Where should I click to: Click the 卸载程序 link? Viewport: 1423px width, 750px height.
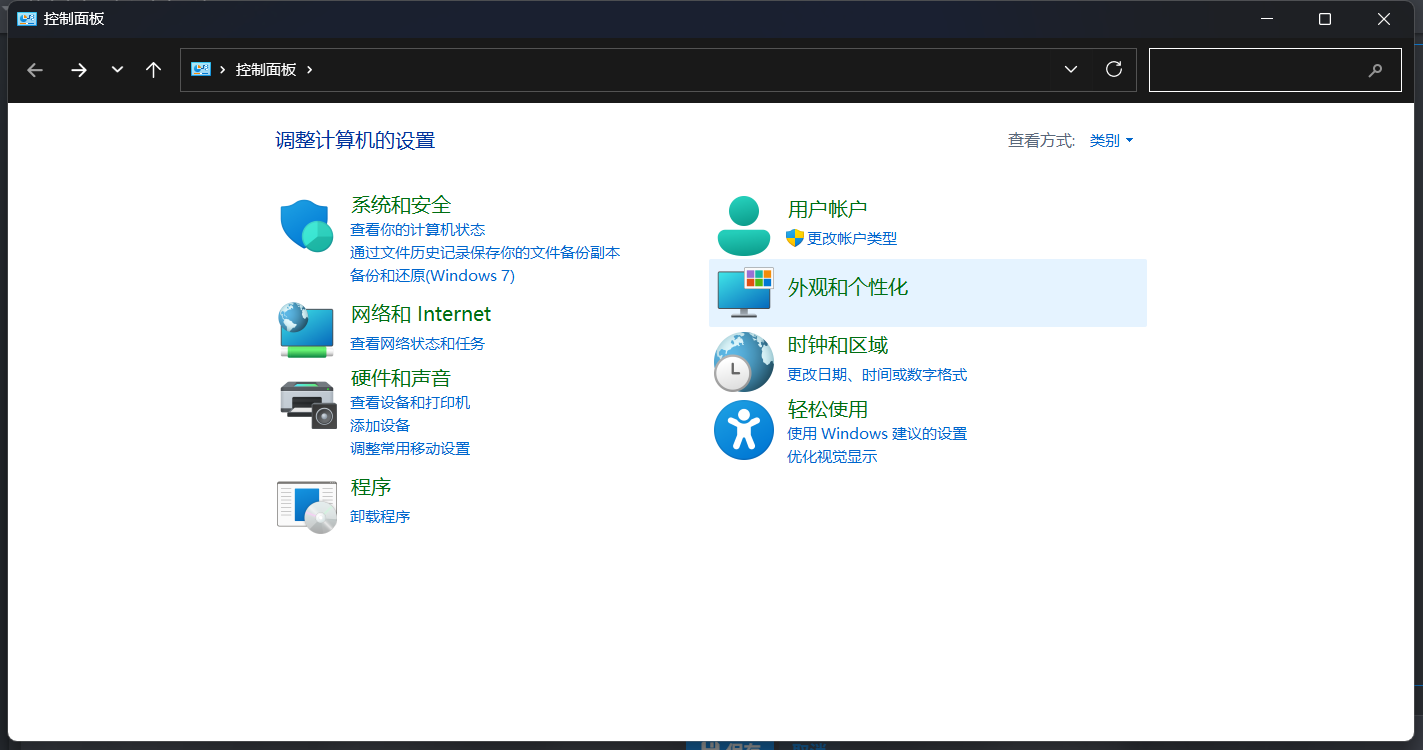tap(380, 517)
